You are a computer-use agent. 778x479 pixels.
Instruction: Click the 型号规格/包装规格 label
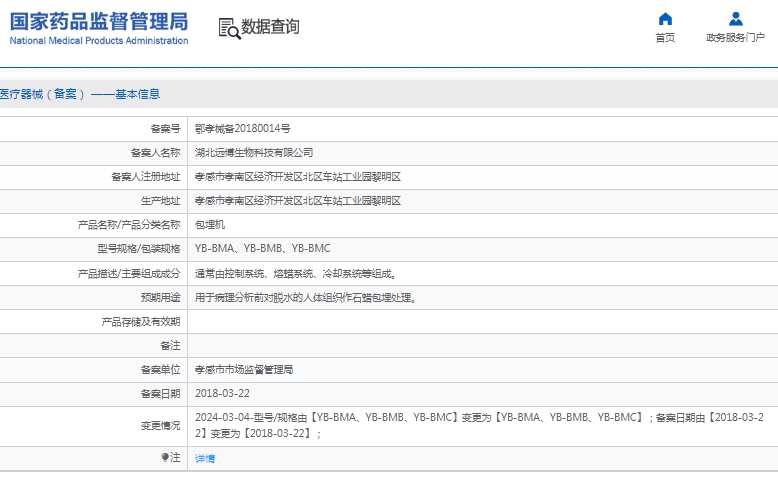point(139,248)
